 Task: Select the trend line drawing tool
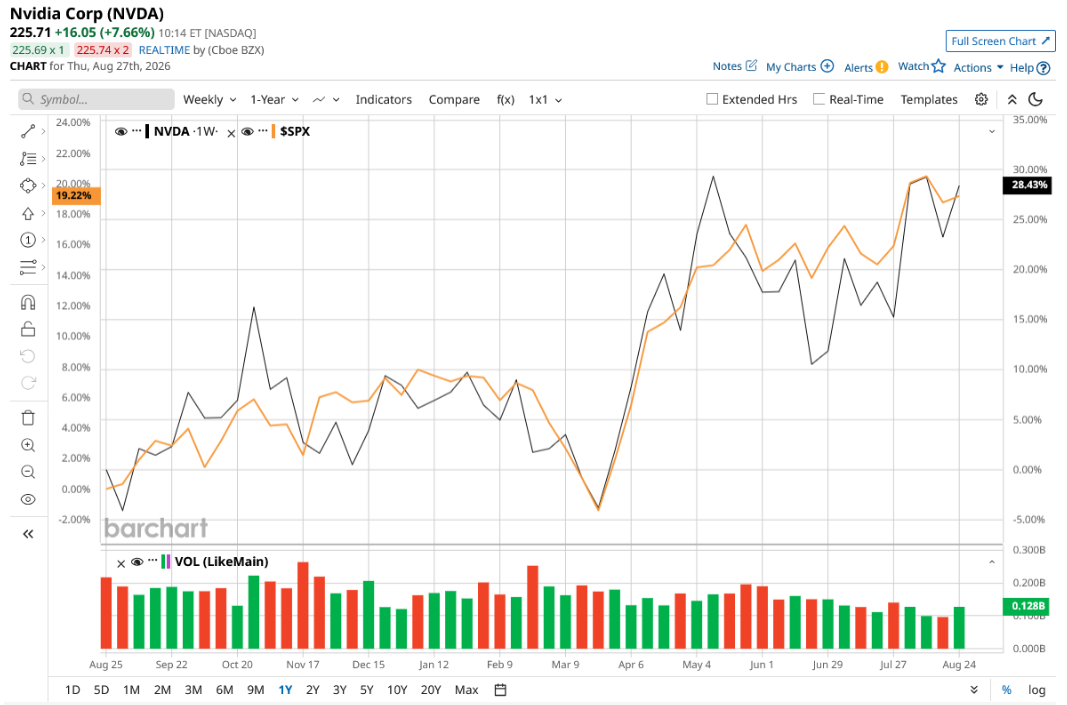click(28, 131)
